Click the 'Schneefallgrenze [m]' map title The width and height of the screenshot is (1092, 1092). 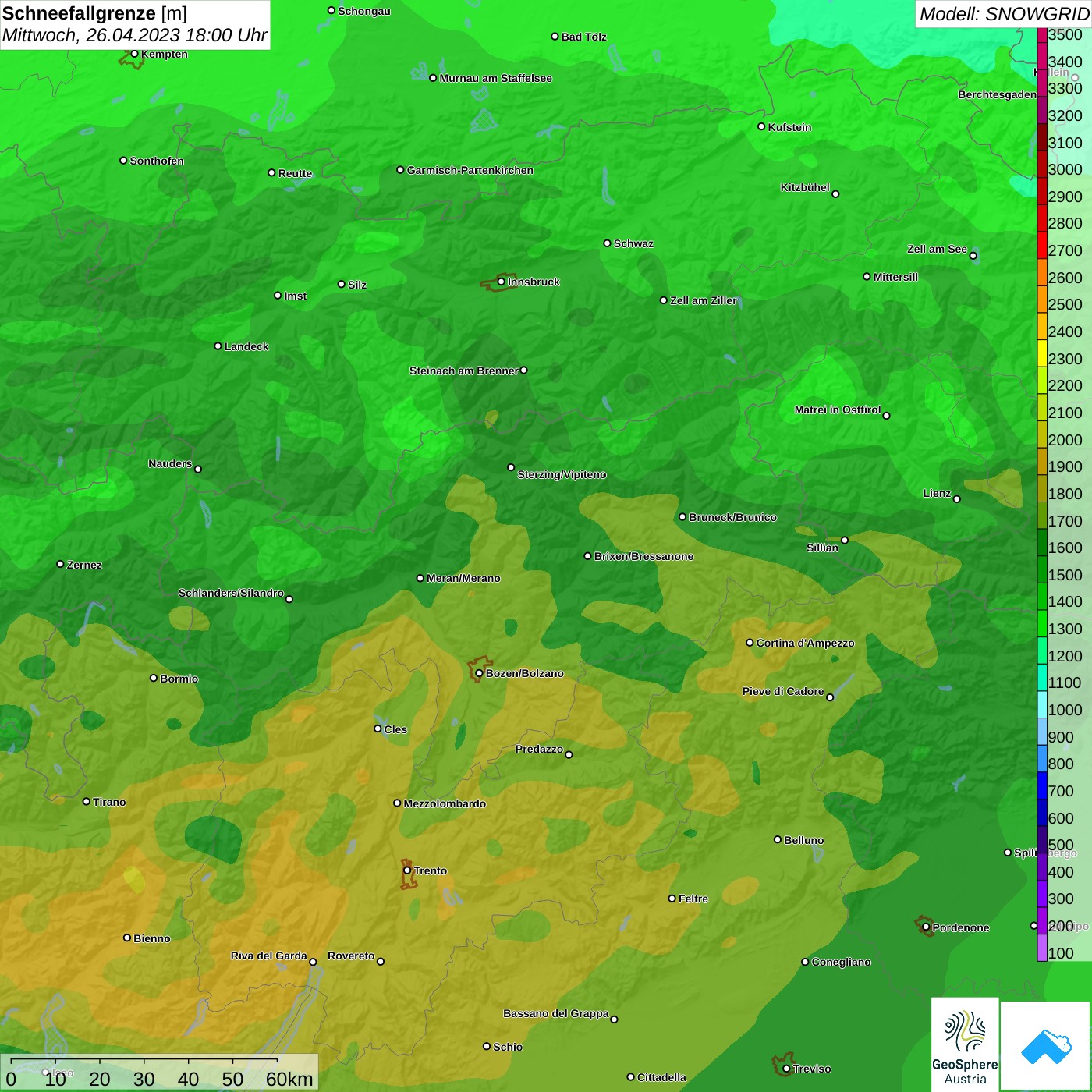pyautogui.click(x=94, y=13)
